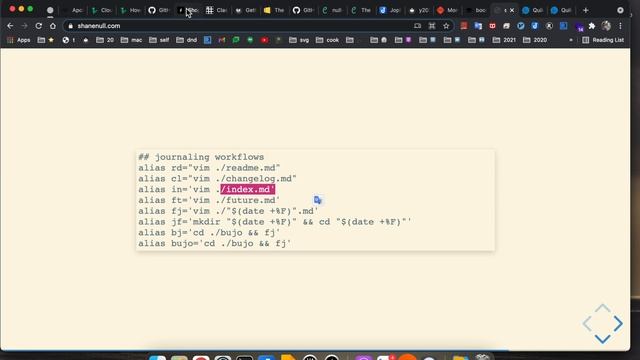Expand the dnd bookmarks folder
640x360 pixels.
(x=187, y=40)
